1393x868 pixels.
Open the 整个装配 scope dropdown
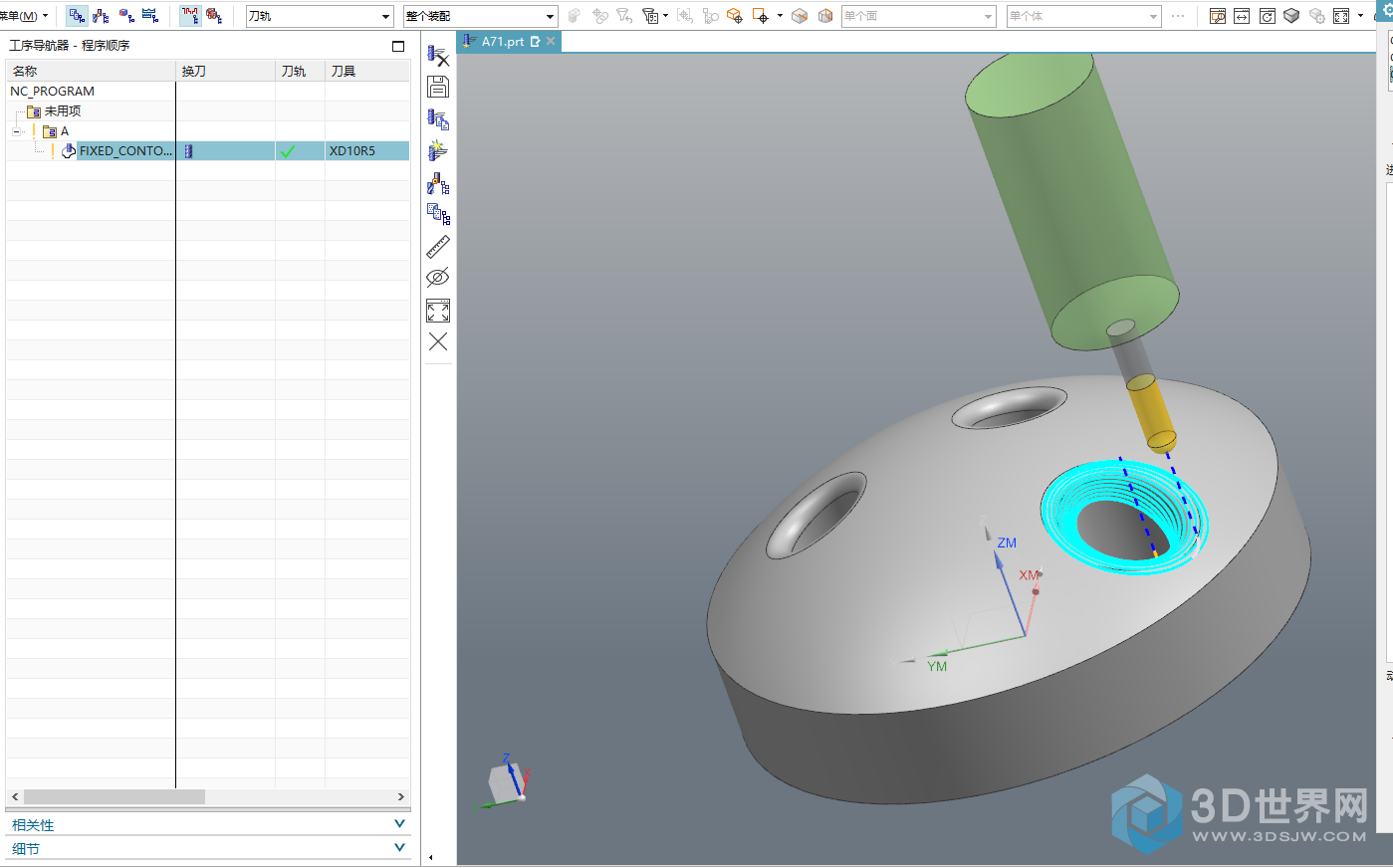pyautogui.click(x=480, y=16)
